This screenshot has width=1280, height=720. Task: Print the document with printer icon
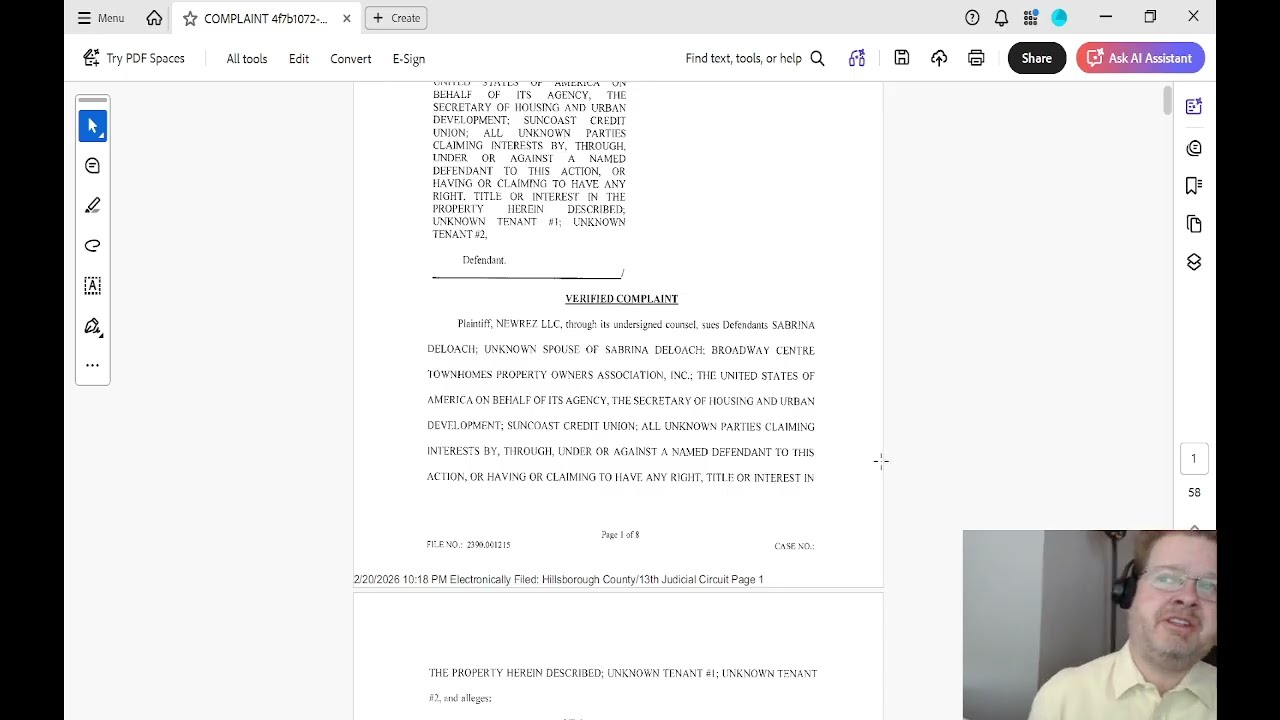[x=976, y=58]
